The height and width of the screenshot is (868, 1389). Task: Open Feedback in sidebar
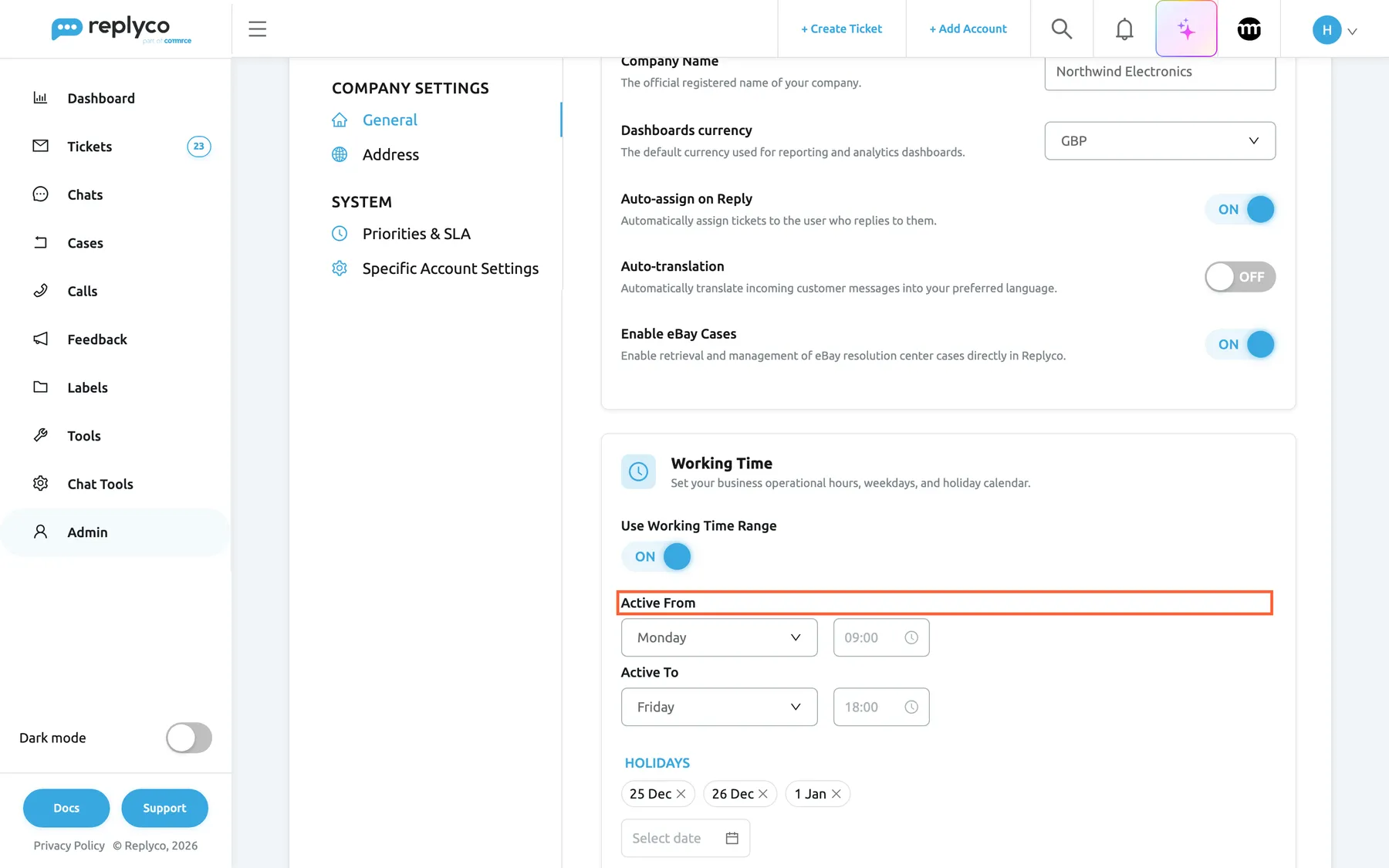116,339
